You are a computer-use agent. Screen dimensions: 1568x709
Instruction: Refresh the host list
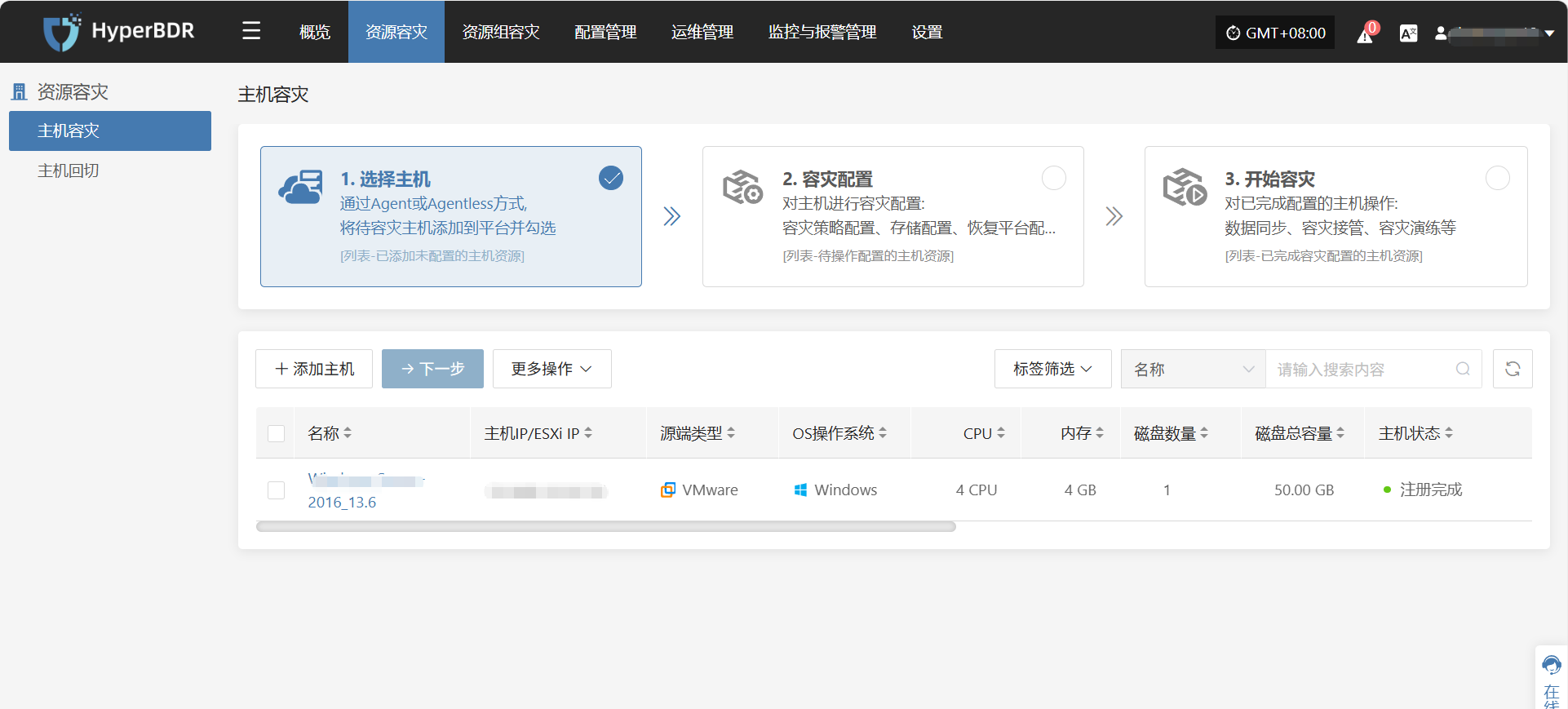pos(1513,369)
